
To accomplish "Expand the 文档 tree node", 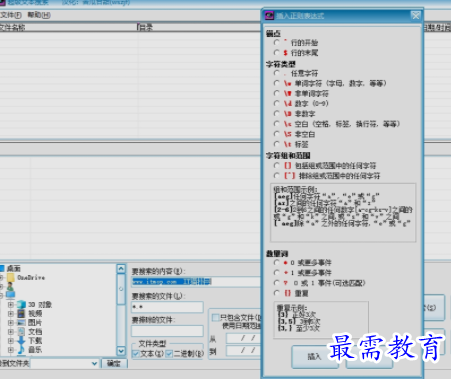I will (x=11, y=332).
